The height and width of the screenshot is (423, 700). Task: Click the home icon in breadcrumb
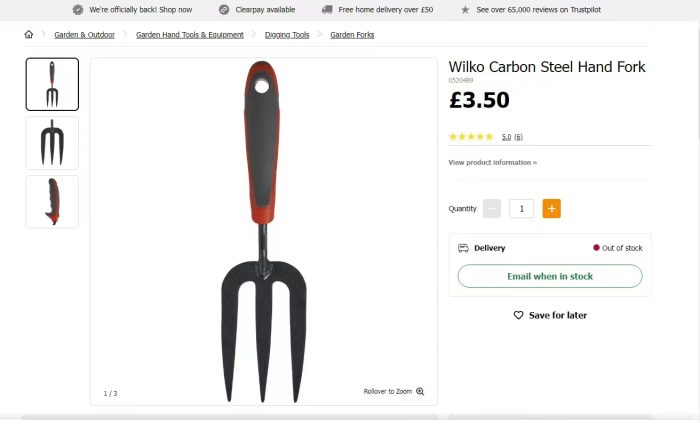point(29,35)
